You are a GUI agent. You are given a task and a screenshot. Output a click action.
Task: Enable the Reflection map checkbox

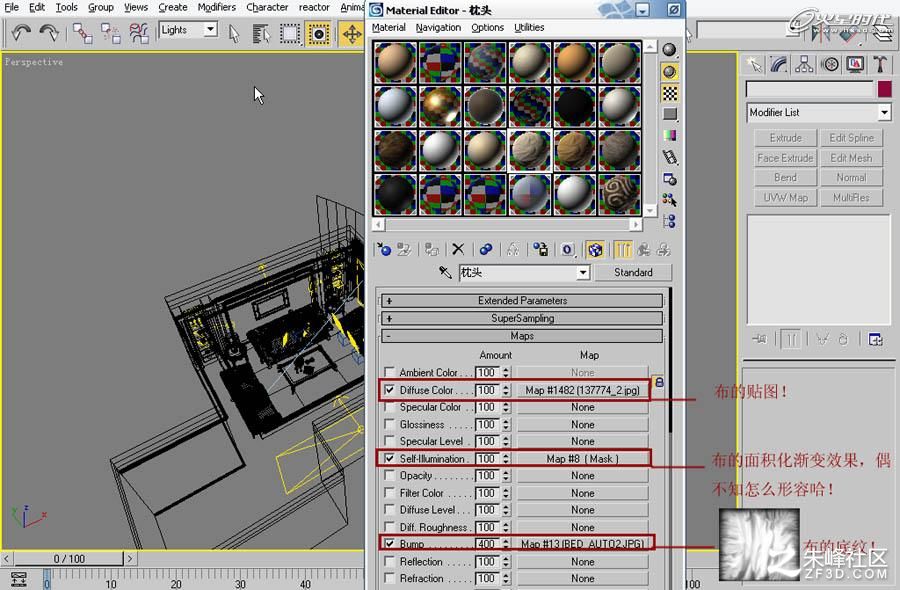390,561
